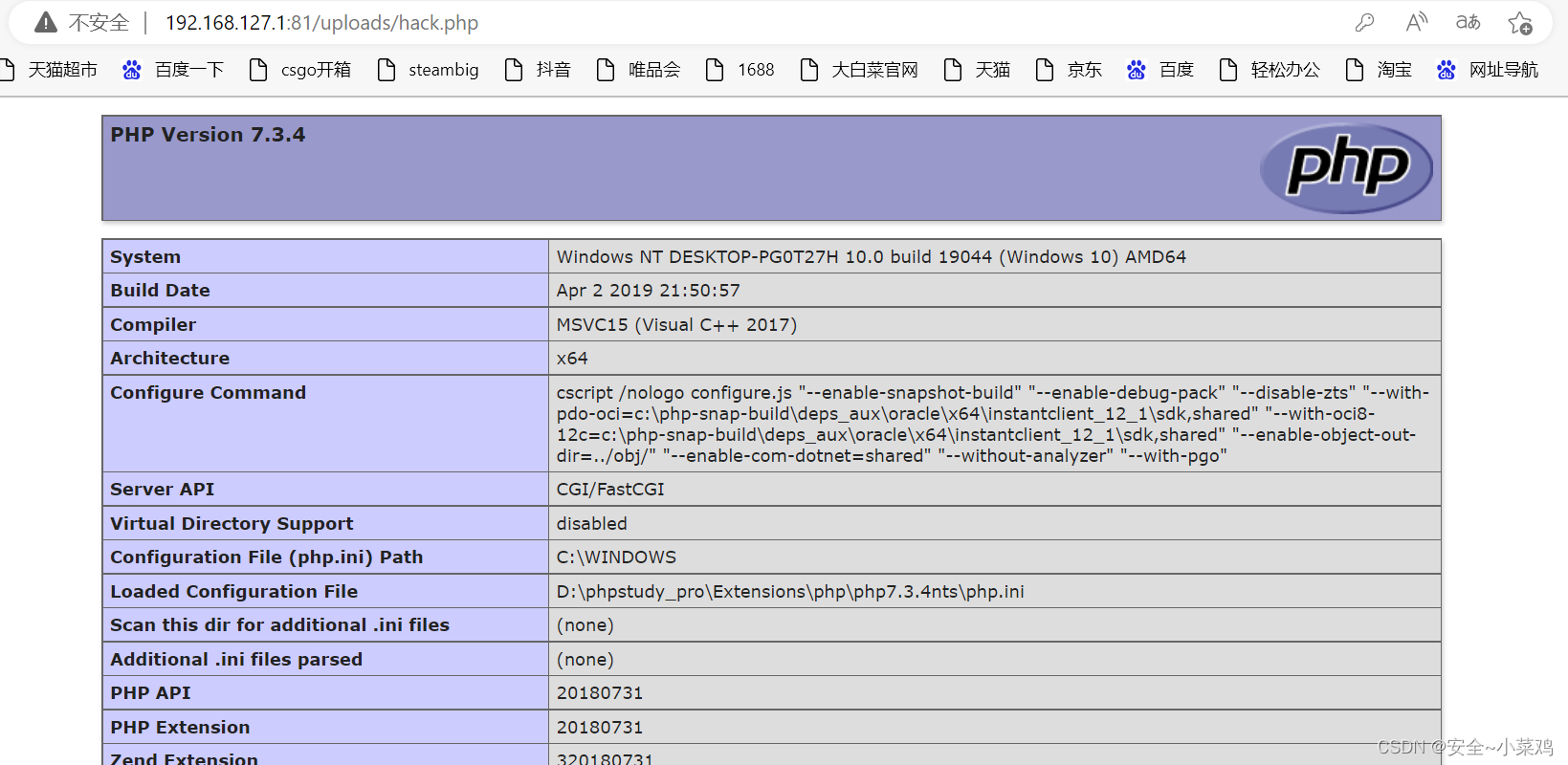Open the 1688 bookmark
The height and width of the screenshot is (765, 1568).
coord(756,70)
